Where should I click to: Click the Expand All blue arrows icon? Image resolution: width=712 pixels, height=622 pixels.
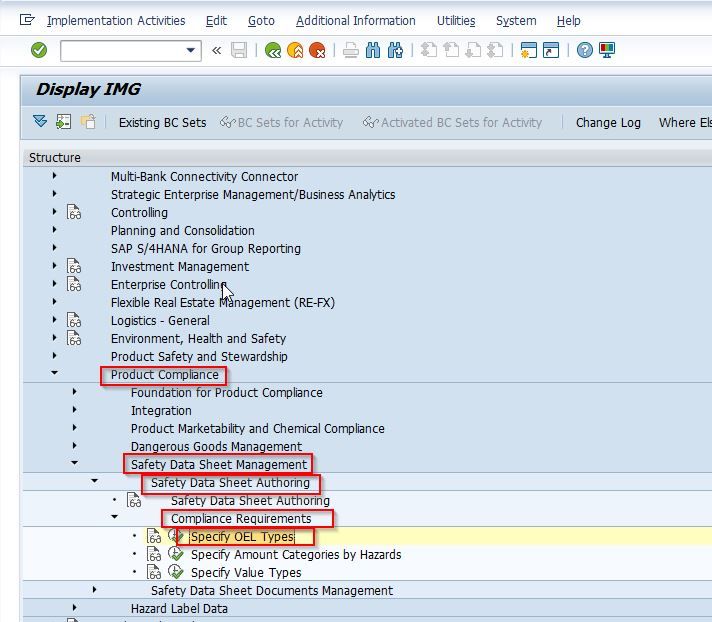pyautogui.click(x=40, y=122)
